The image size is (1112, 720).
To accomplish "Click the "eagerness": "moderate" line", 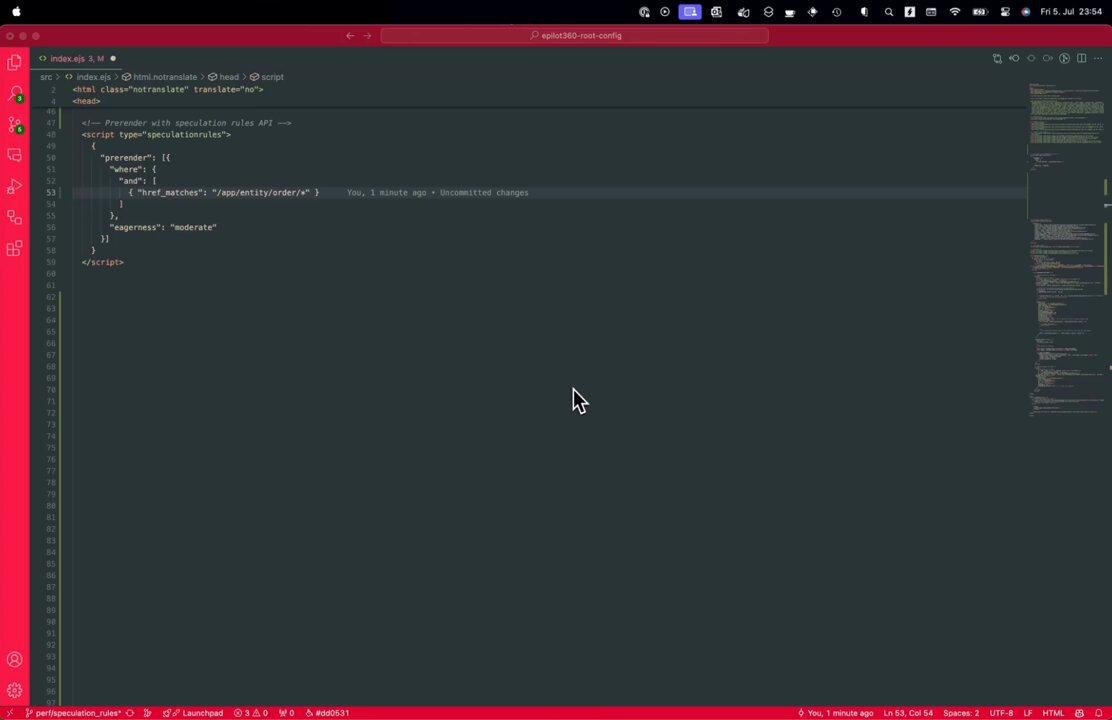I will pos(163,227).
